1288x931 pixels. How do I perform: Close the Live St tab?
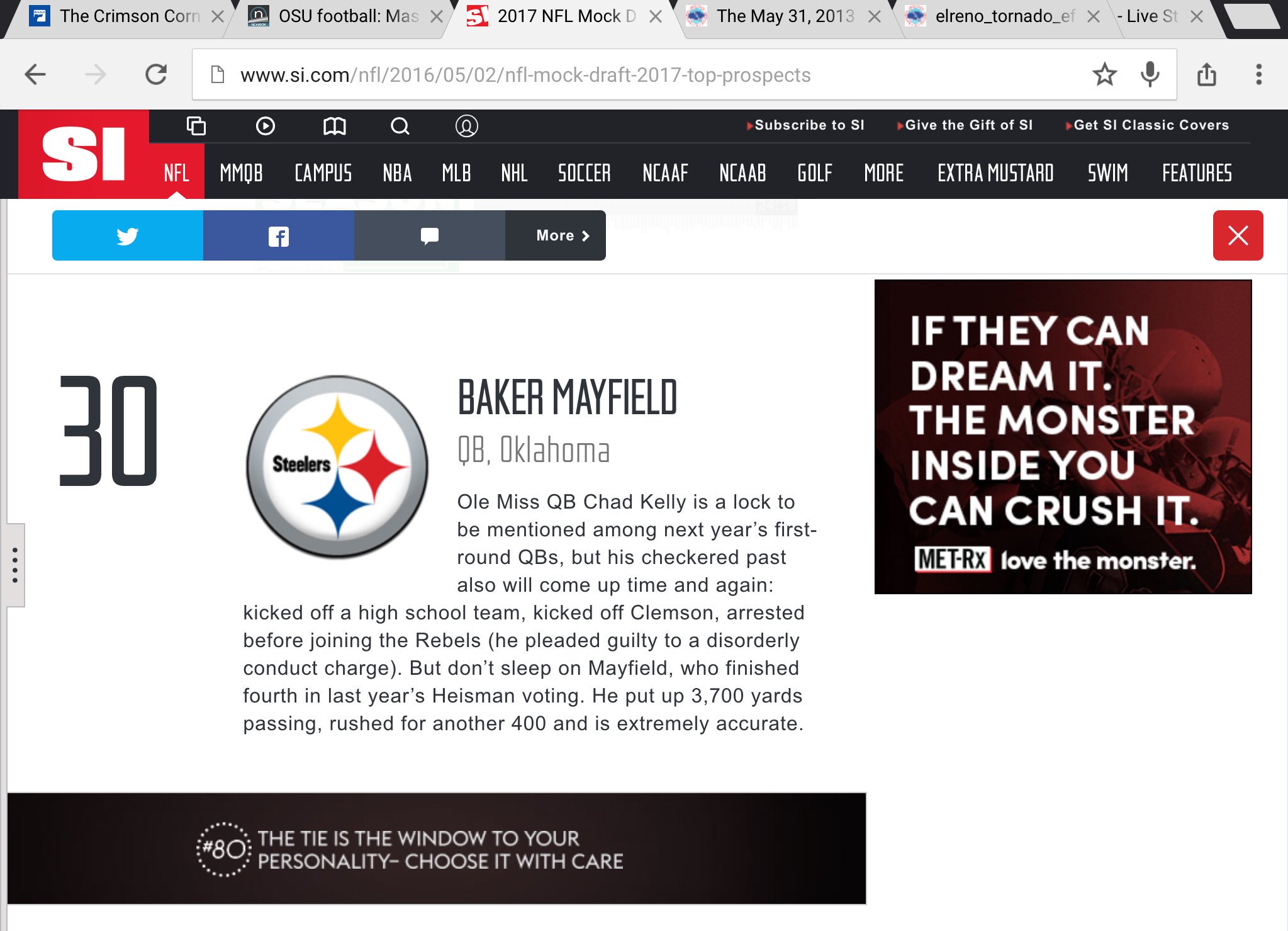point(1197,16)
